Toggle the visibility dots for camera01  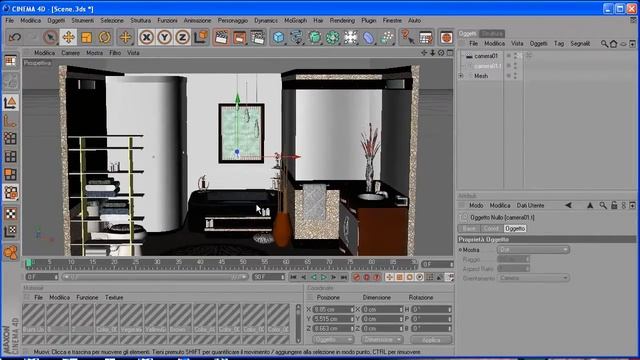[x=516, y=56]
